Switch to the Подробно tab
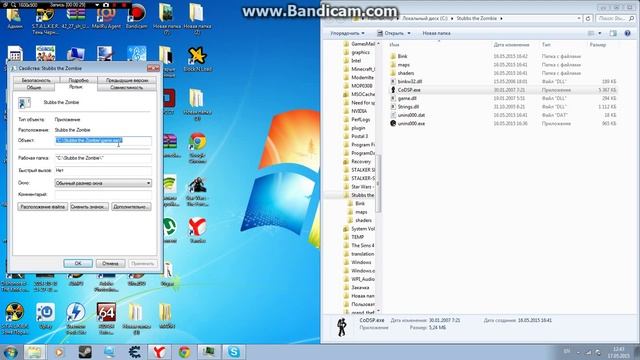This screenshot has width=640, height=360. coord(78,80)
